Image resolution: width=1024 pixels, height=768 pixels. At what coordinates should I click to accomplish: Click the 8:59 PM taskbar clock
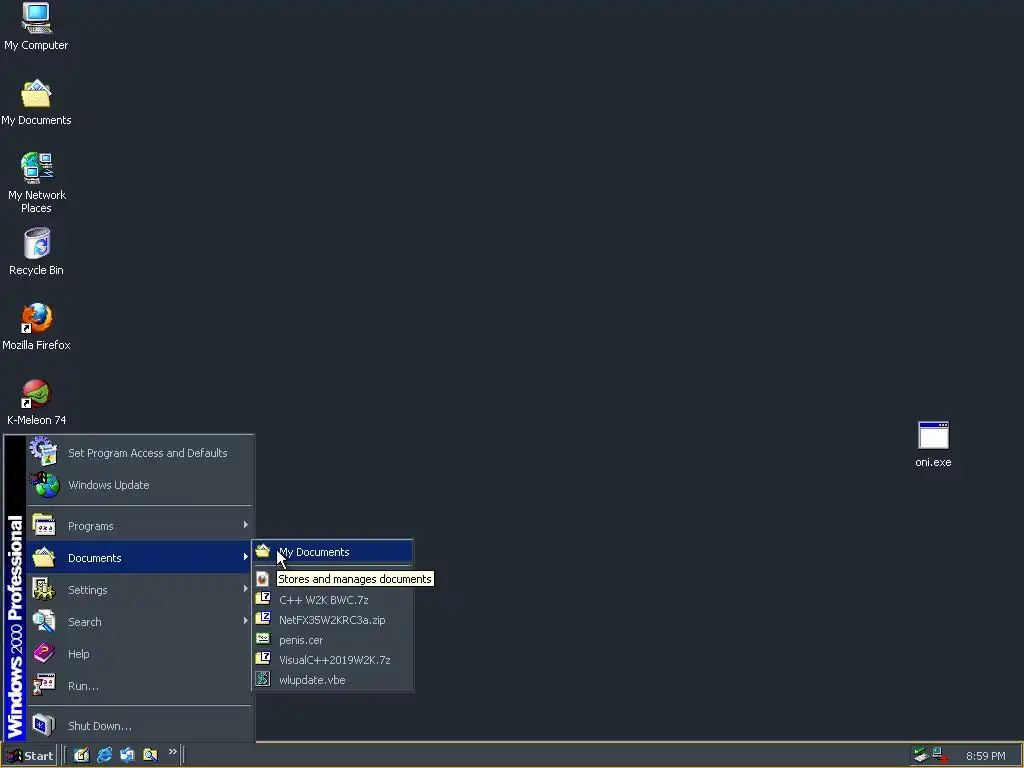985,756
